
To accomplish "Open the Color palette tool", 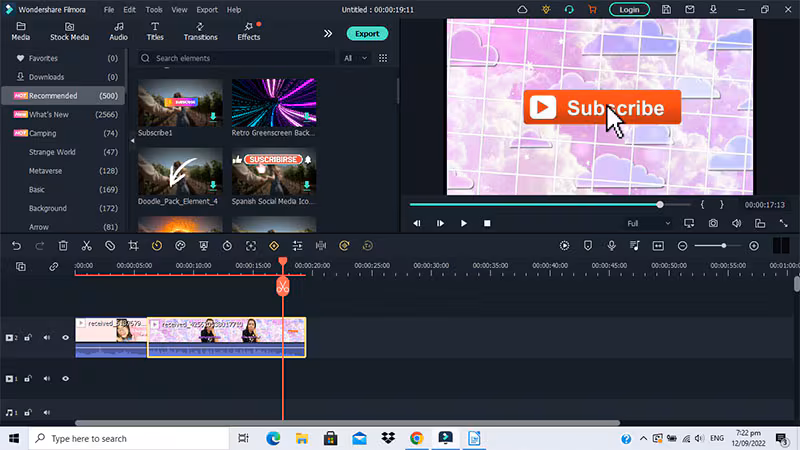I will coord(180,246).
